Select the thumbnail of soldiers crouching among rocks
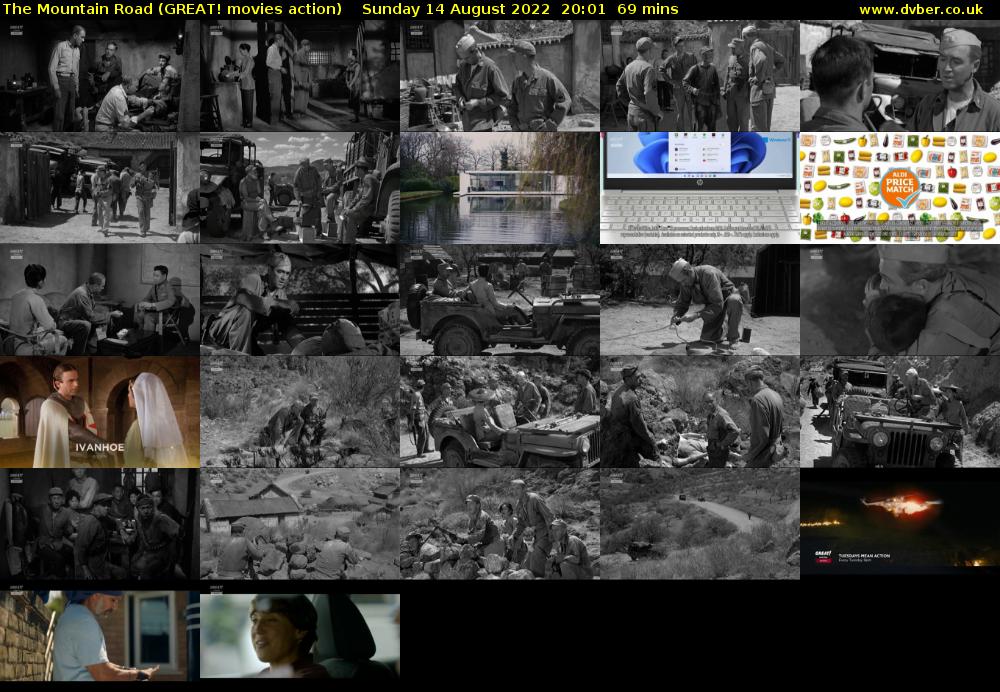The width and height of the screenshot is (1000, 692). tap(499, 524)
